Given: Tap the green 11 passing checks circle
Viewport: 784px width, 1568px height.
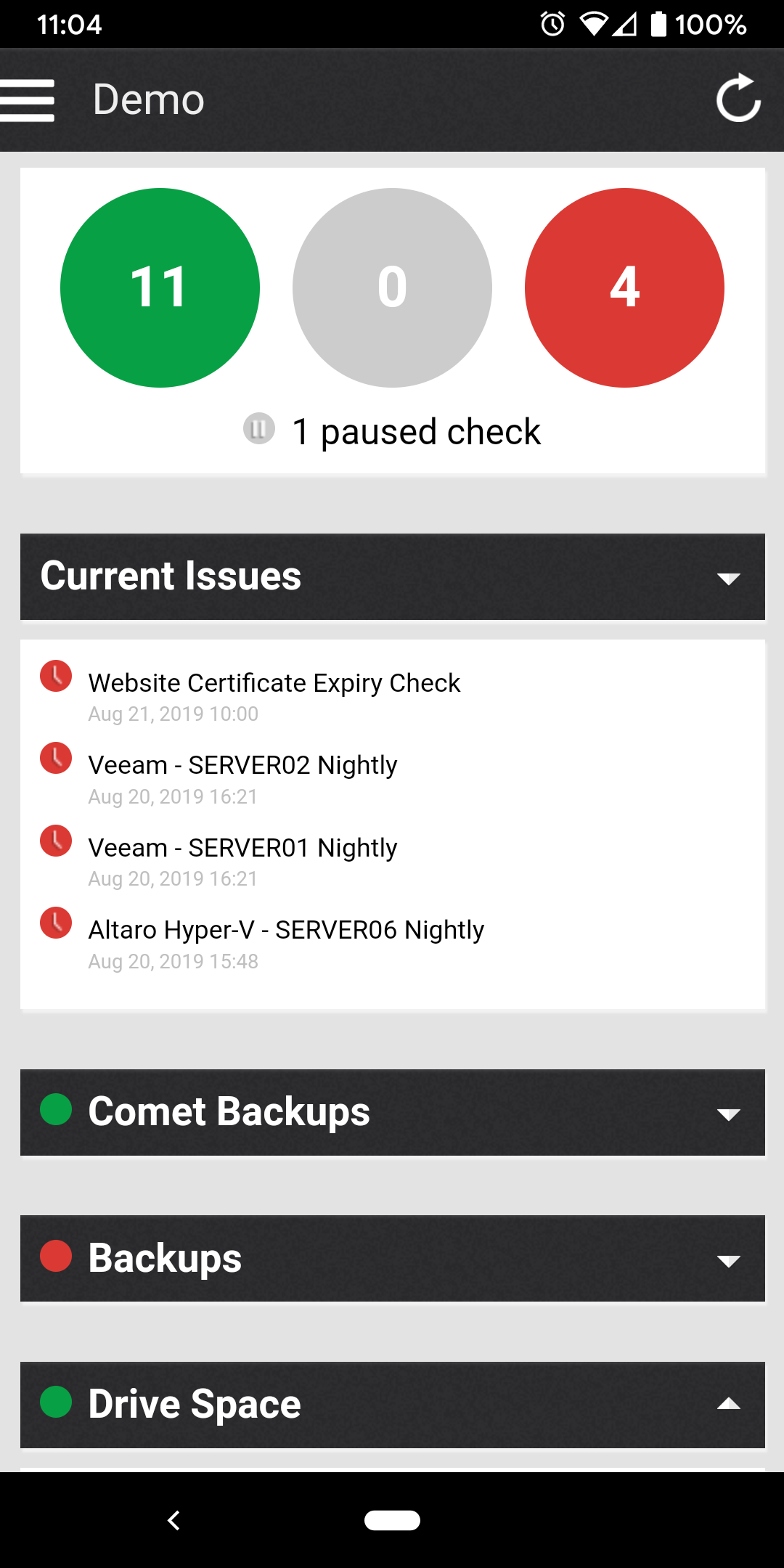Looking at the screenshot, I should coord(160,287).
